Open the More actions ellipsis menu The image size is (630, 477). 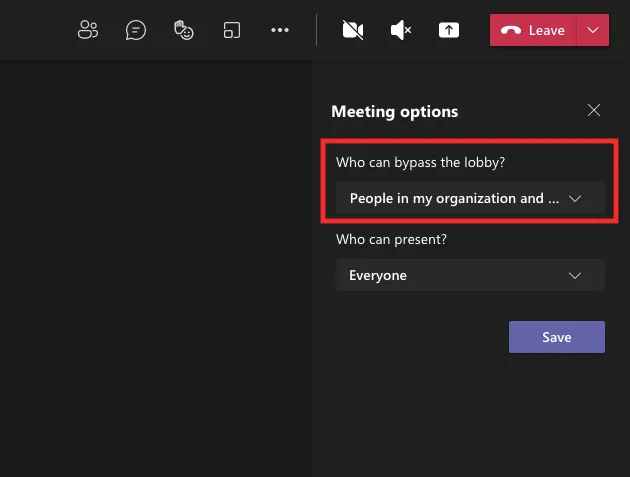click(x=280, y=30)
